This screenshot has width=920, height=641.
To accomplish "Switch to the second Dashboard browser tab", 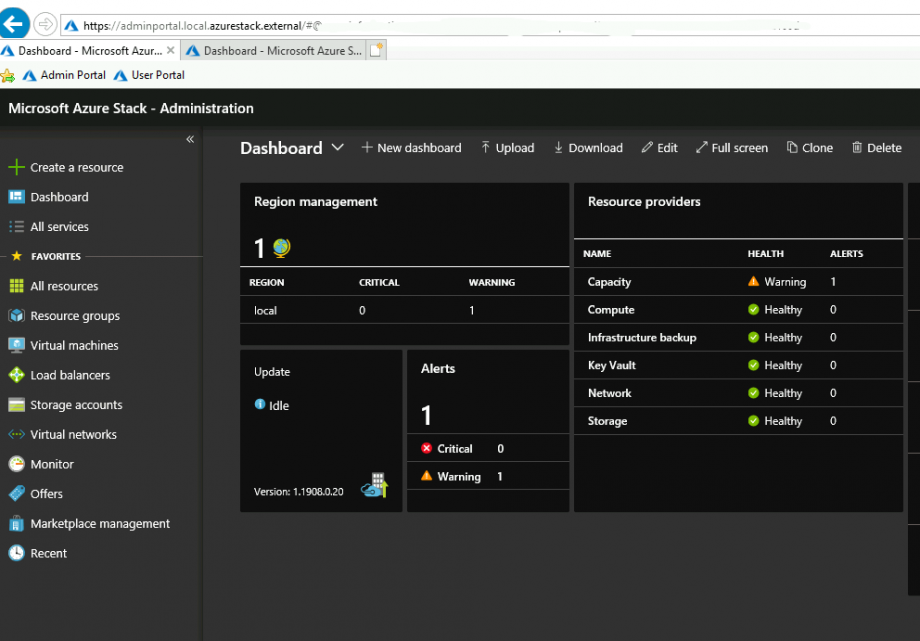I will tap(280, 50).
